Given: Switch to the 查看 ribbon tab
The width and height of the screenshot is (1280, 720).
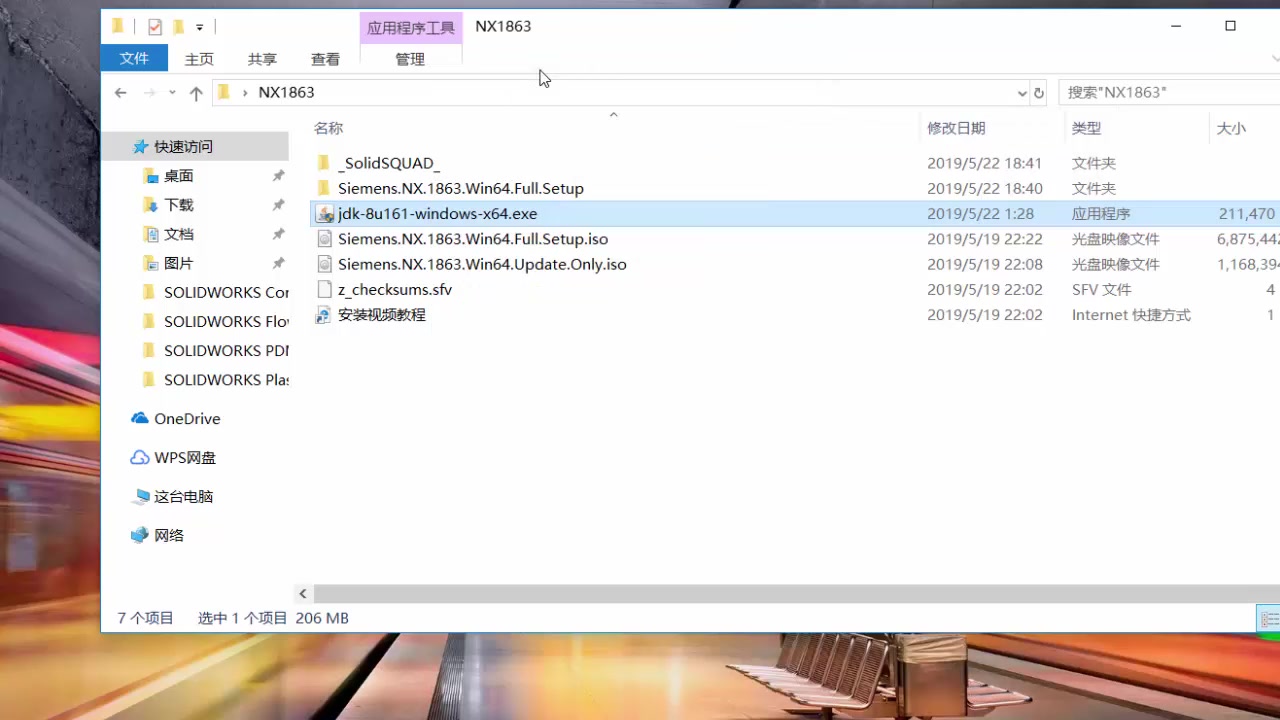Looking at the screenshot, I should coord(325,59).
